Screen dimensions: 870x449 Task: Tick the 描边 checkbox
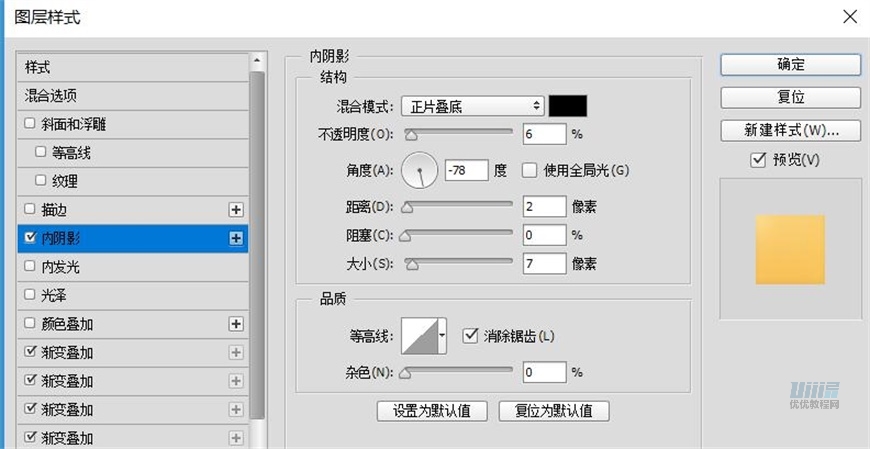click(29, 209)
